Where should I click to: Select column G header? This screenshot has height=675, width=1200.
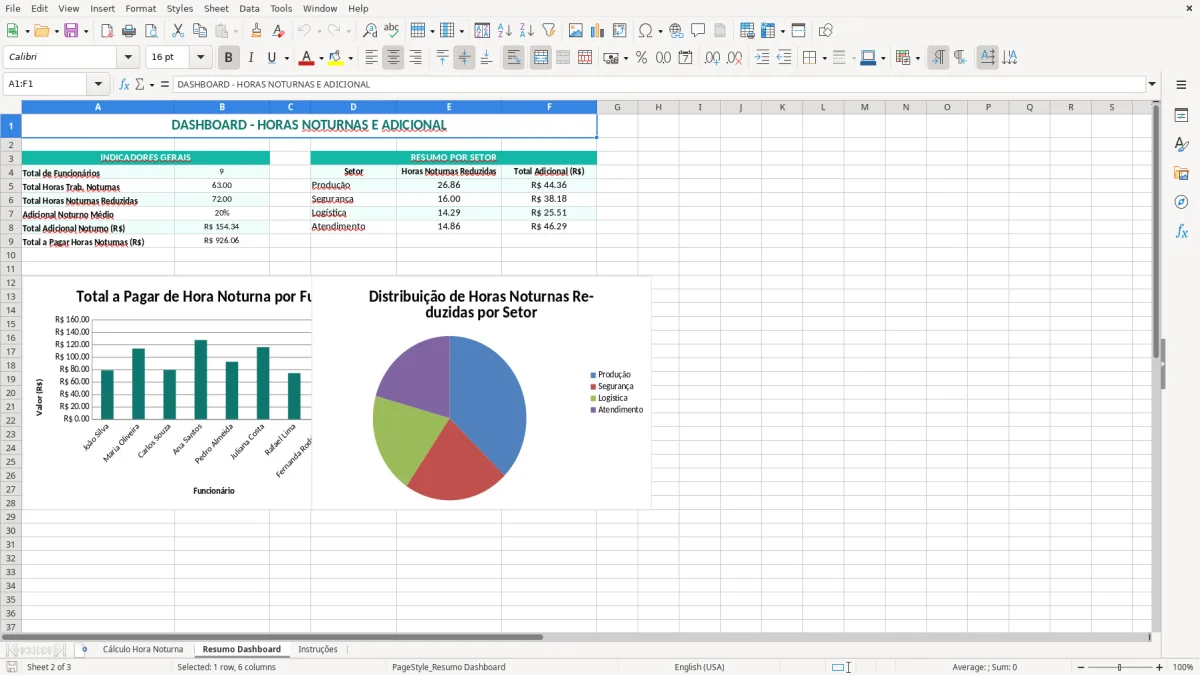point(617,107)
